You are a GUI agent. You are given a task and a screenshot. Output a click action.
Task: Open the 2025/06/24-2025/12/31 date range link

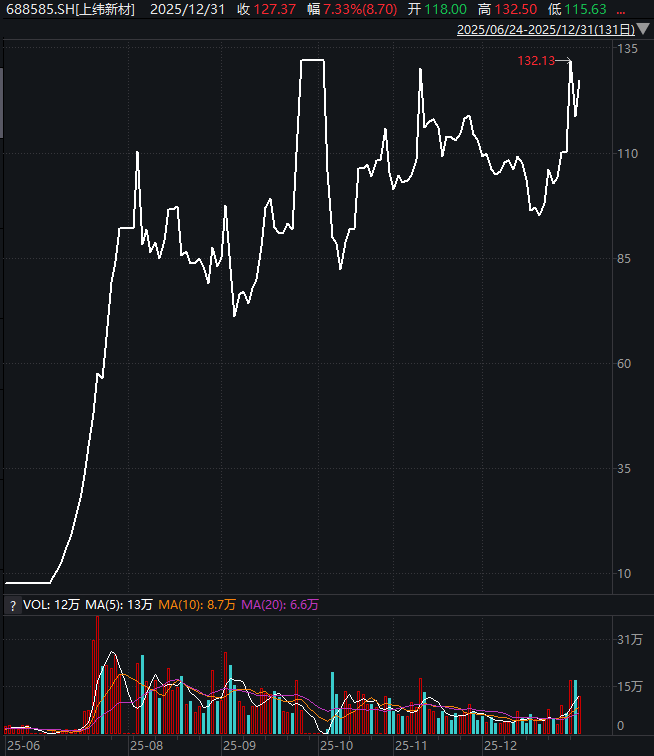click(538, 30)
